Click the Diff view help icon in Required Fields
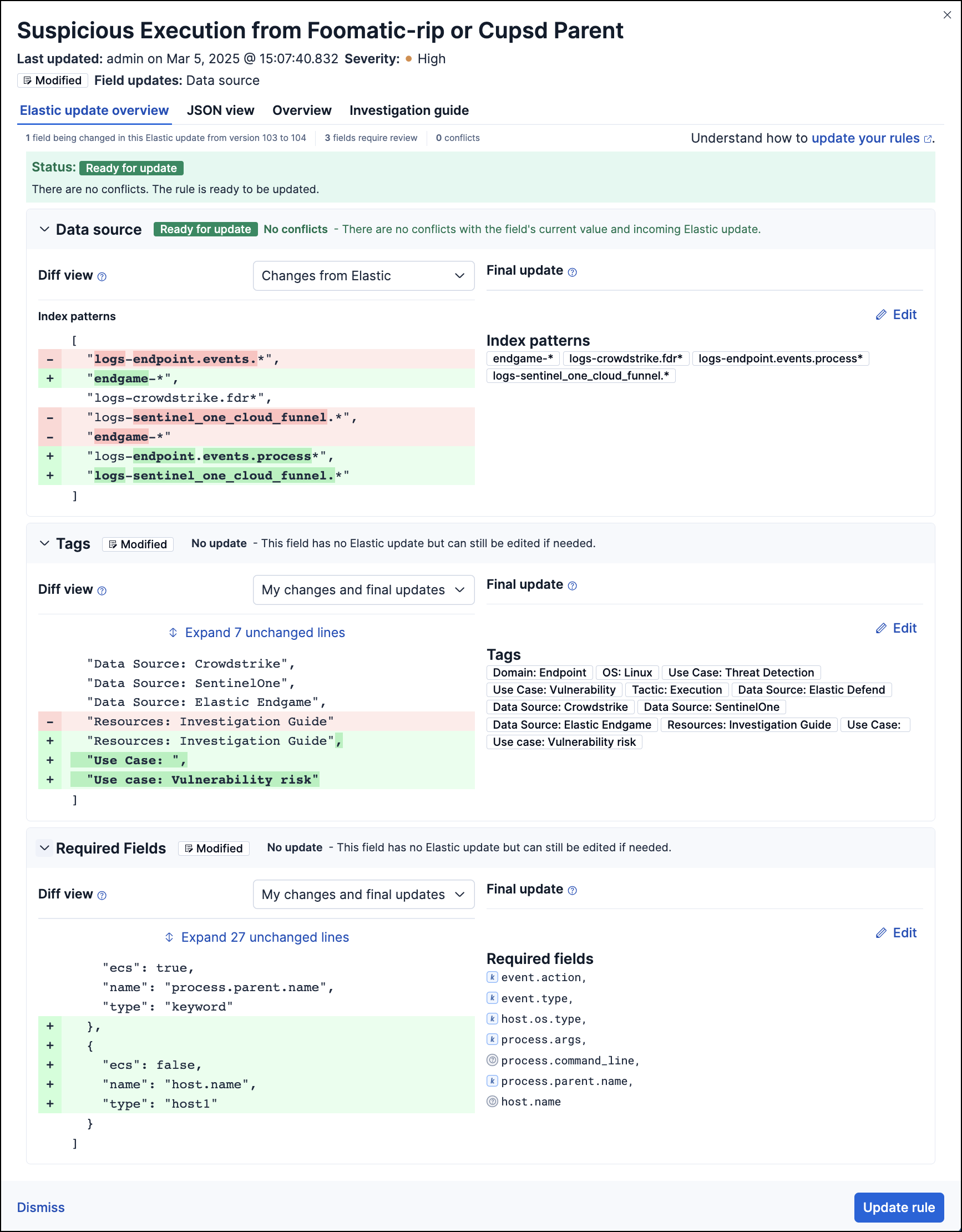Screen dimensions: 962x1232 [x=102, y=895]
